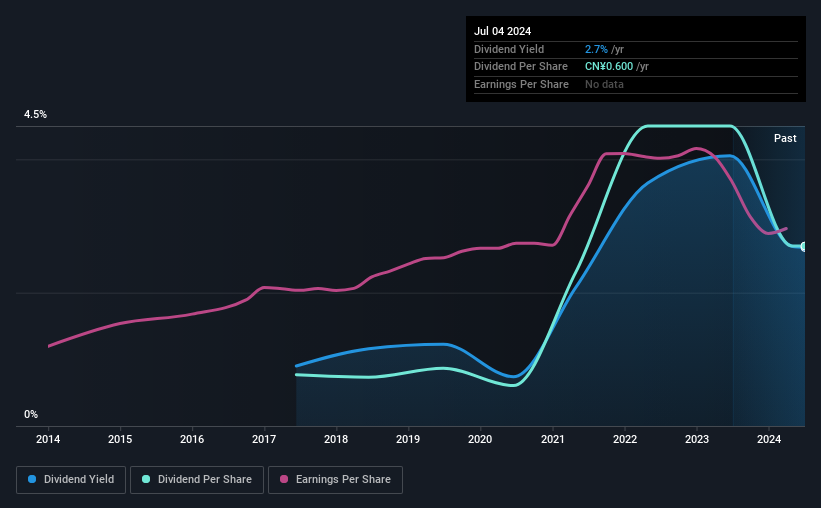Click the data point marker at chart end

coord(804,247)
